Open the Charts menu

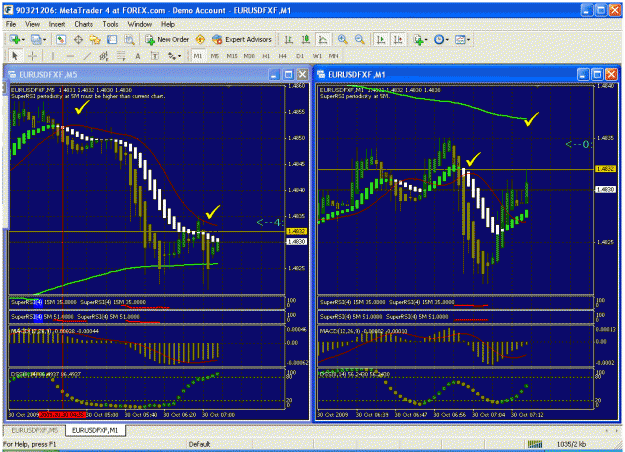pos(84,24)
